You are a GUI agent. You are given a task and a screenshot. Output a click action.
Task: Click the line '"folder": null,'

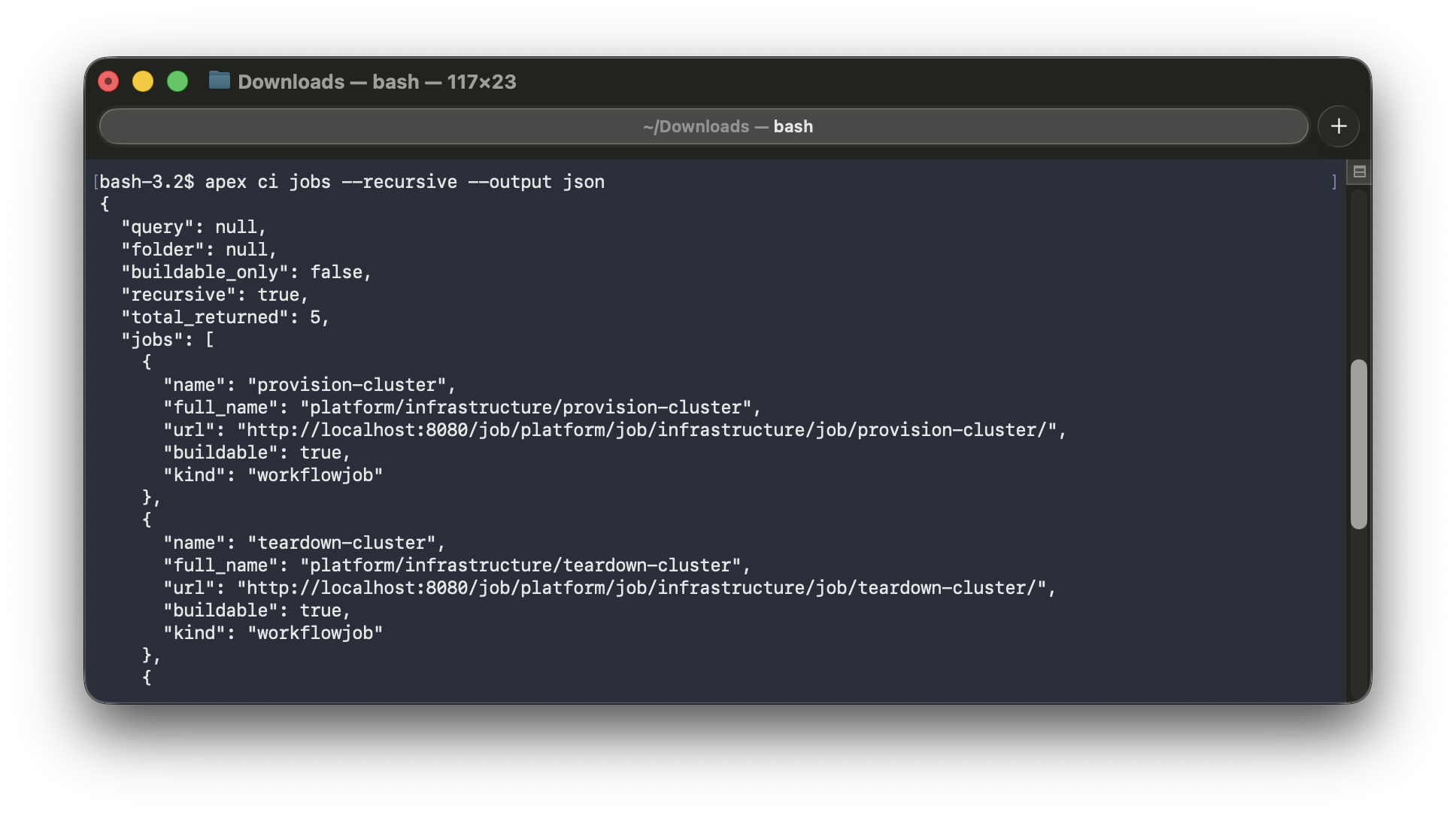click(x=199, y=250)
